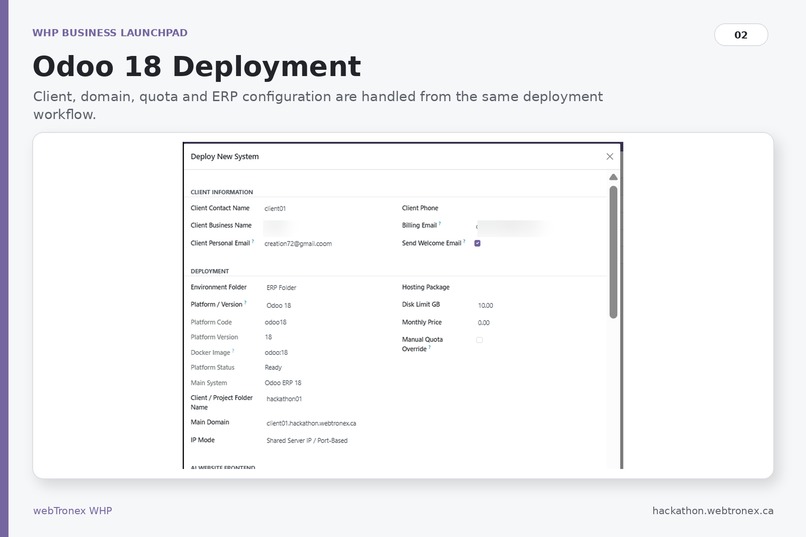Open the Hosting Package dropdown
Screen dimensions: 806x537
pyautogui.click(x=537, y=287)
